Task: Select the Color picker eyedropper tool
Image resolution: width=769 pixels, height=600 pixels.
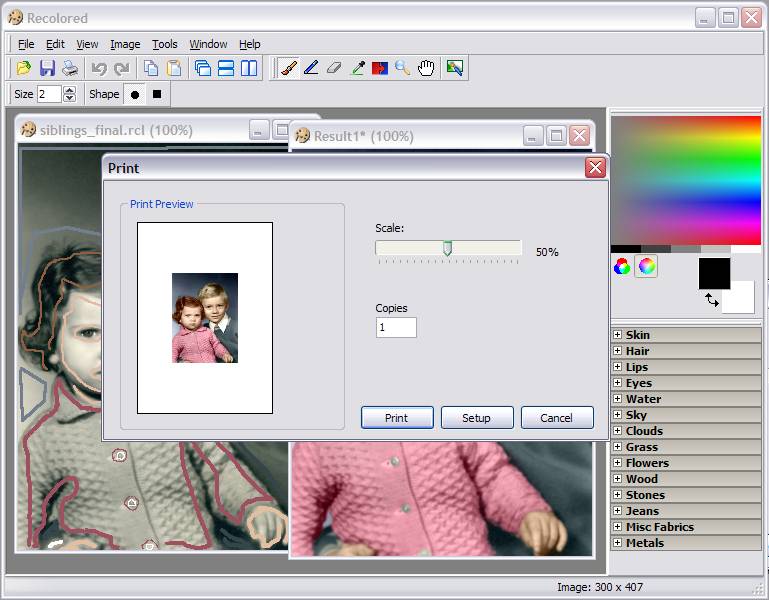Action: point(358,68)
